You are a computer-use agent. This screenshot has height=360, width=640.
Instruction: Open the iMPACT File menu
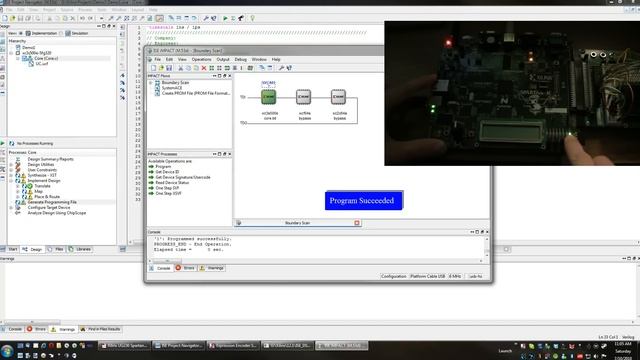click(x=158, y=60)
